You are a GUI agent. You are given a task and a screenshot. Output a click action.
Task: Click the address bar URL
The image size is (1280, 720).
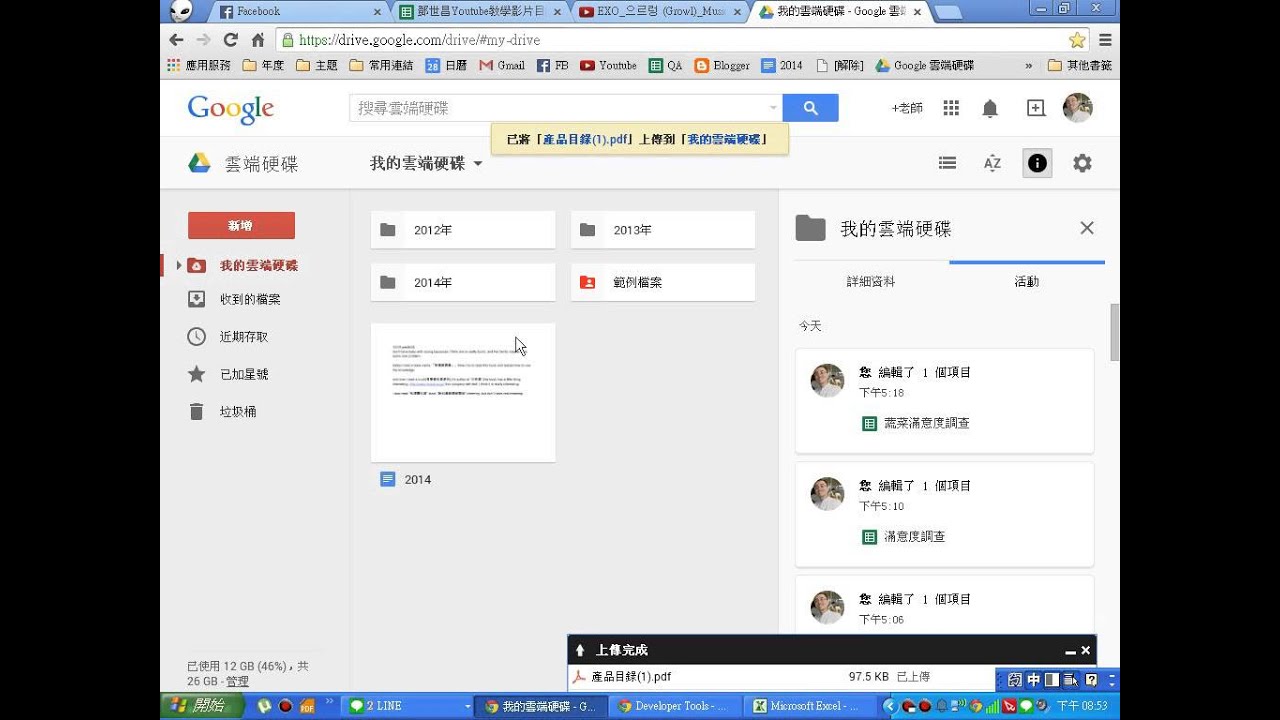tap(419, 40)
